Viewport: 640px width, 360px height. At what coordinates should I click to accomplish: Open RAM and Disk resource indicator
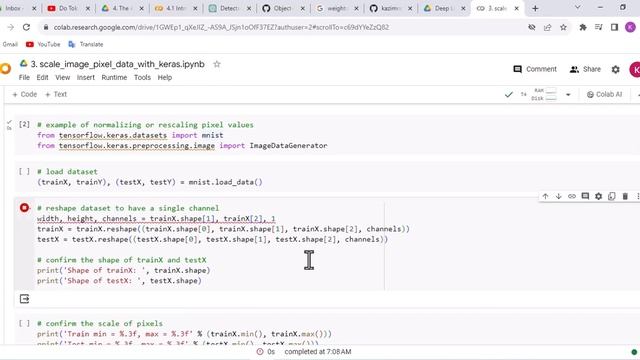[544, 94]
